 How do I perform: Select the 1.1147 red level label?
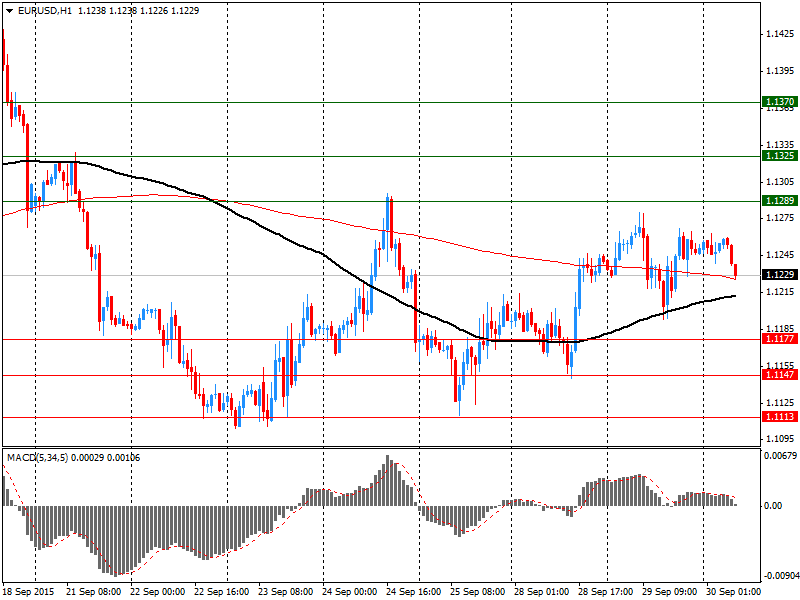780,375
